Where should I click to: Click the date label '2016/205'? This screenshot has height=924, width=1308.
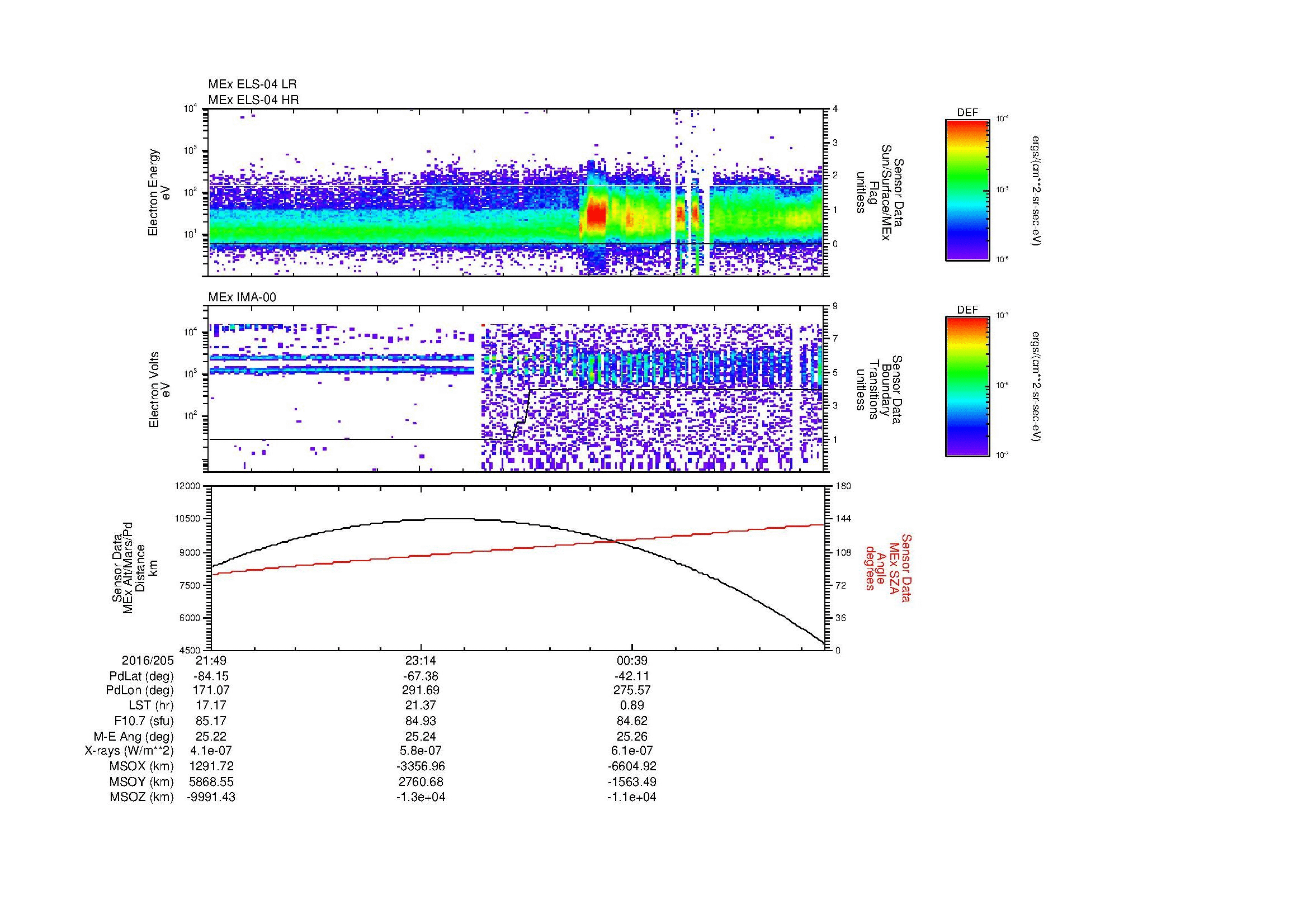[x=148, y=660]
